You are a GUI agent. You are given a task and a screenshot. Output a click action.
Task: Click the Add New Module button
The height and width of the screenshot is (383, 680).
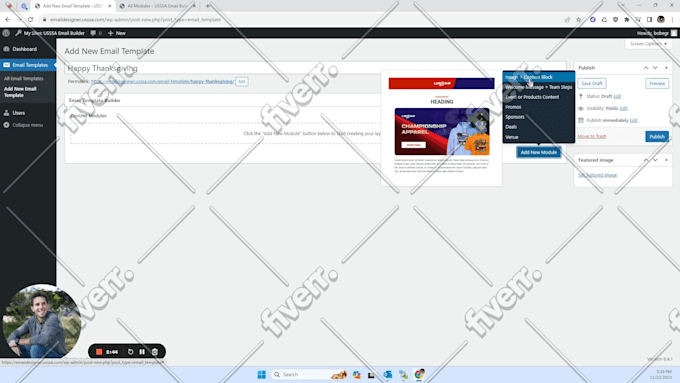pyautogui.click(x=539, y=152)
